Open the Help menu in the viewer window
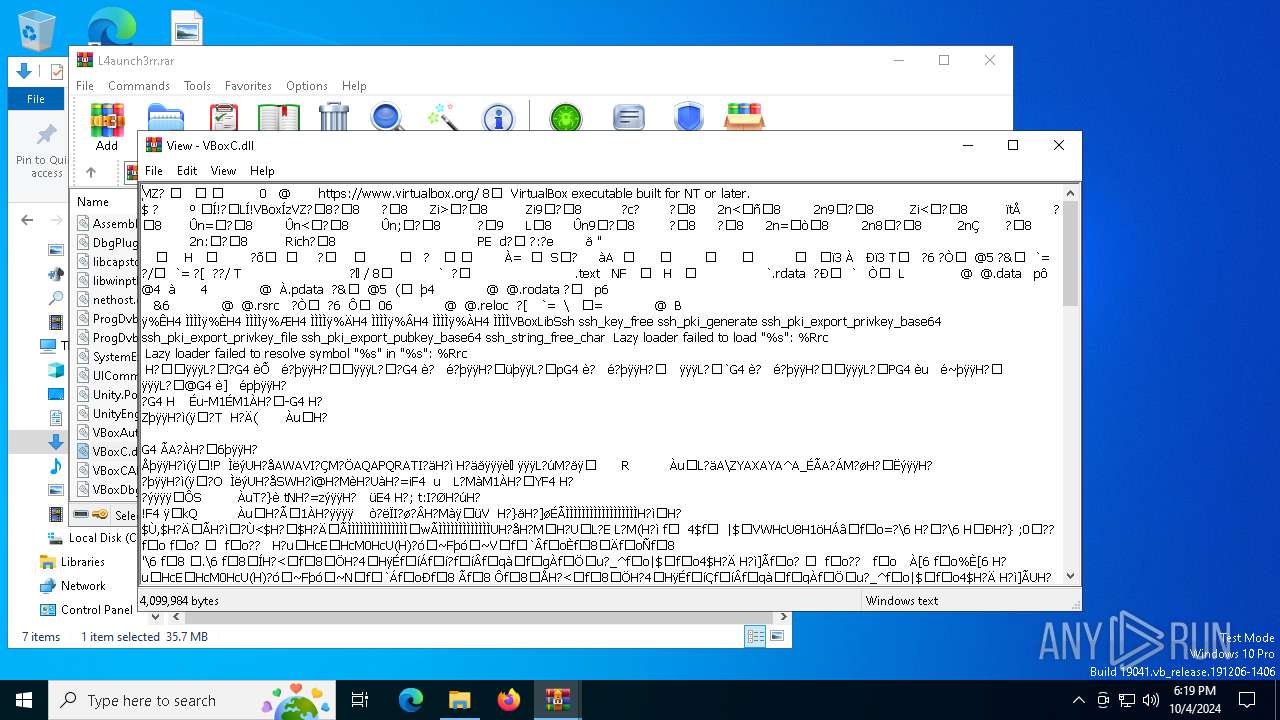 262,171
